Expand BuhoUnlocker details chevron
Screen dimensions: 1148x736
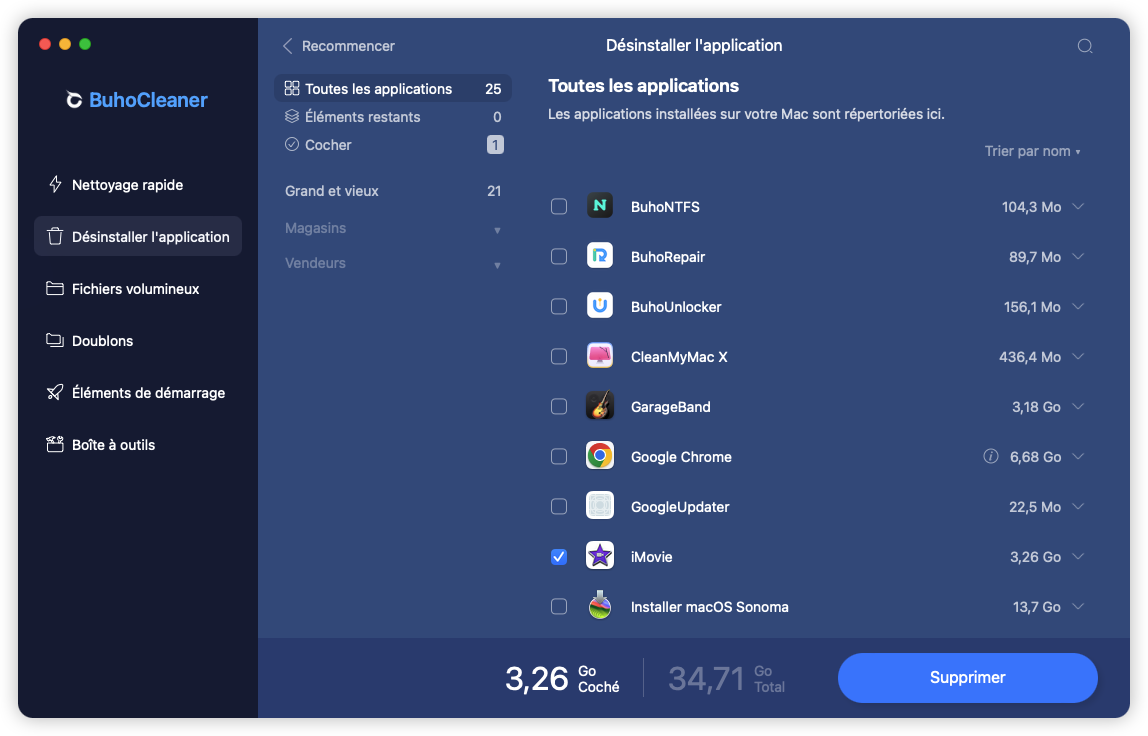coord(1078,306)
